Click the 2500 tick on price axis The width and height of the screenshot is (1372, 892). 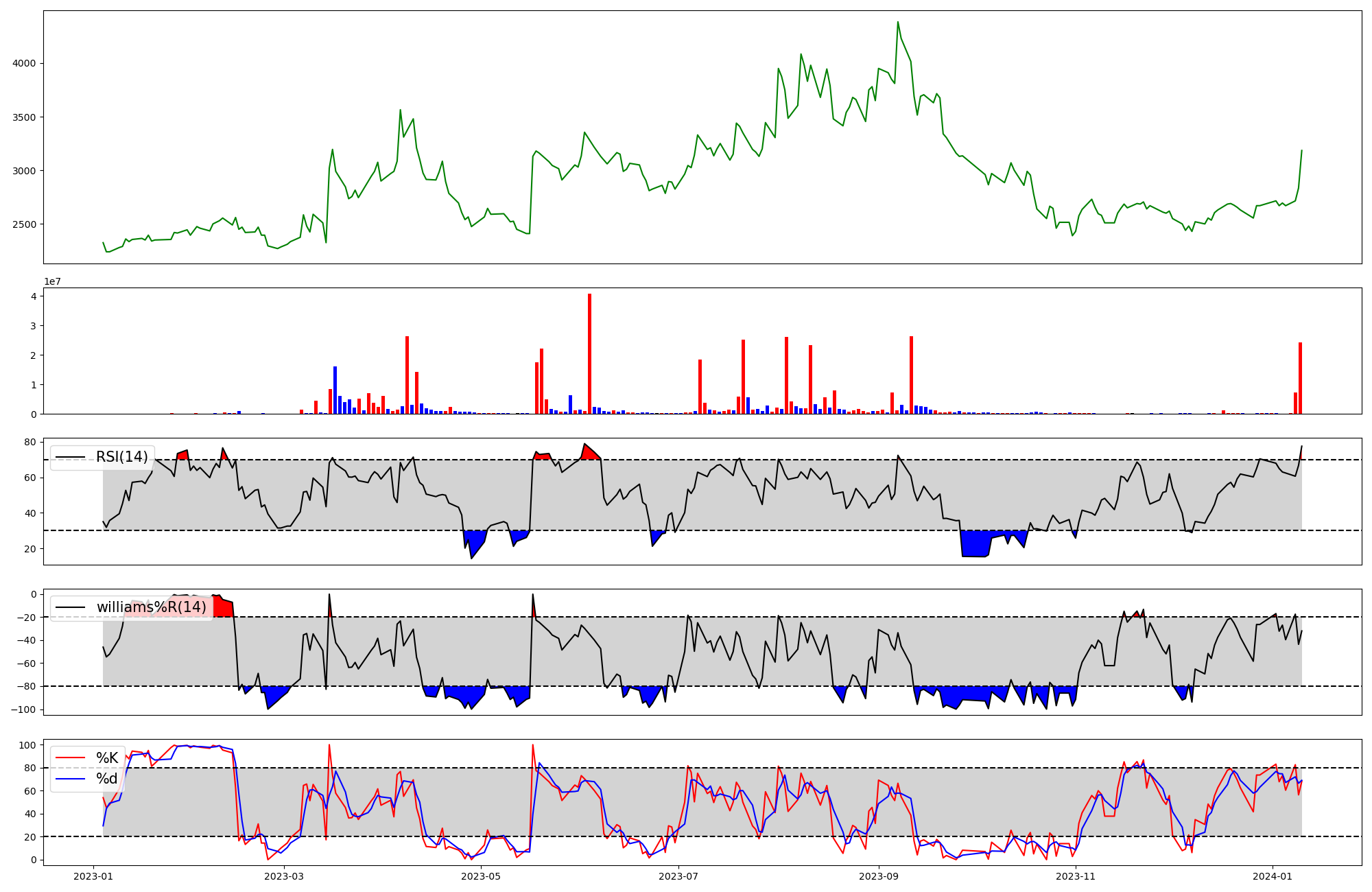coord(25,224)
